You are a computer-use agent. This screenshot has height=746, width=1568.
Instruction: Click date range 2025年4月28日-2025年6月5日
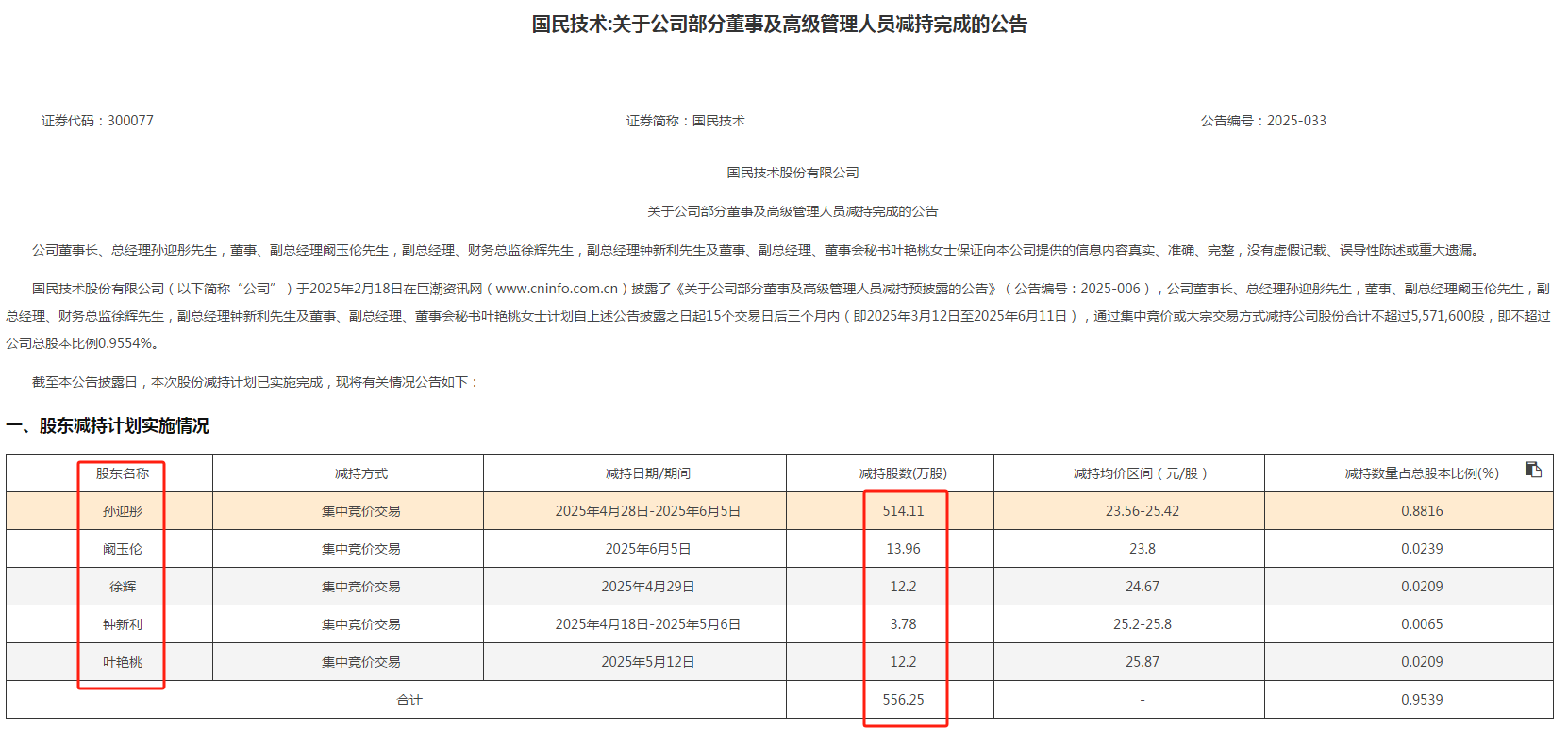pos(648,511)
